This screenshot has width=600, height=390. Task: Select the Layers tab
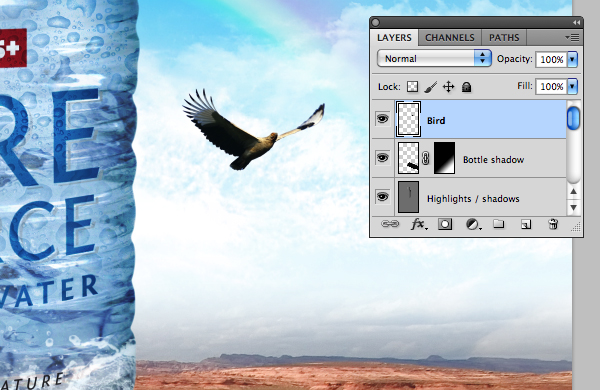(394, 38)
